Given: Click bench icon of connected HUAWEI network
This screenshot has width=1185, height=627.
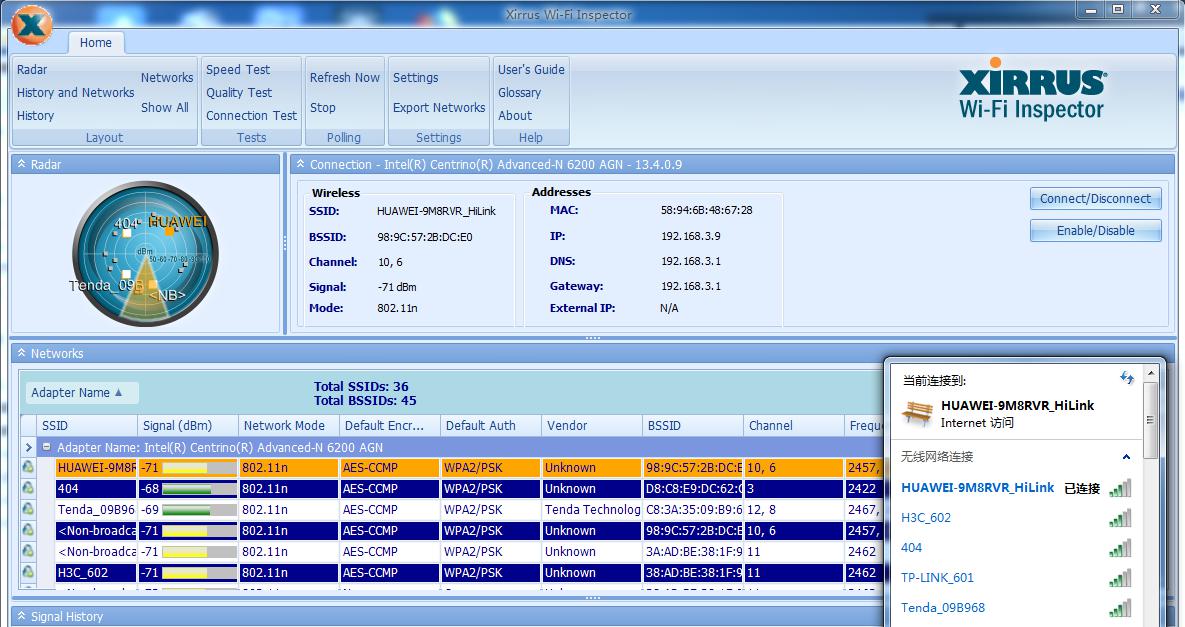Looking at the screenshot, I should [x=917, y=413].
